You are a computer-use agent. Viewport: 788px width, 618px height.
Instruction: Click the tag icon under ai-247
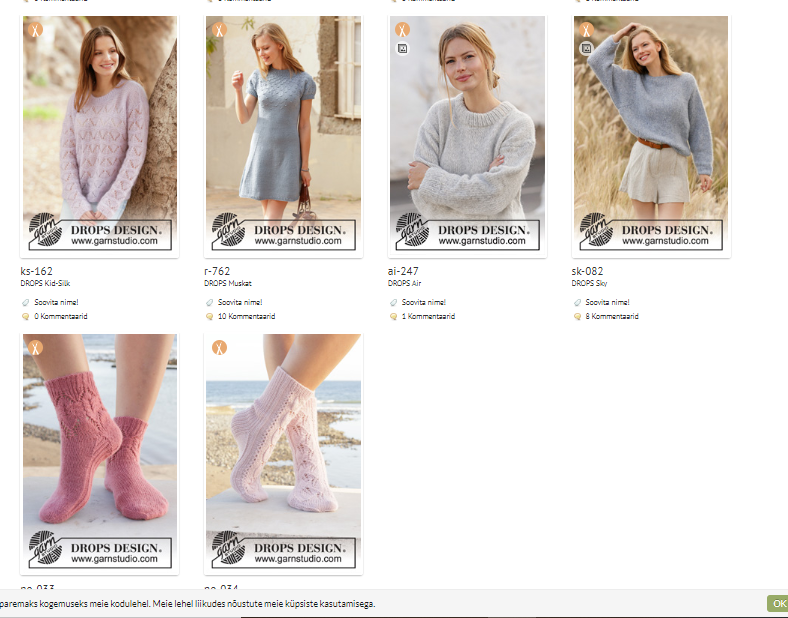pos(393,302)
